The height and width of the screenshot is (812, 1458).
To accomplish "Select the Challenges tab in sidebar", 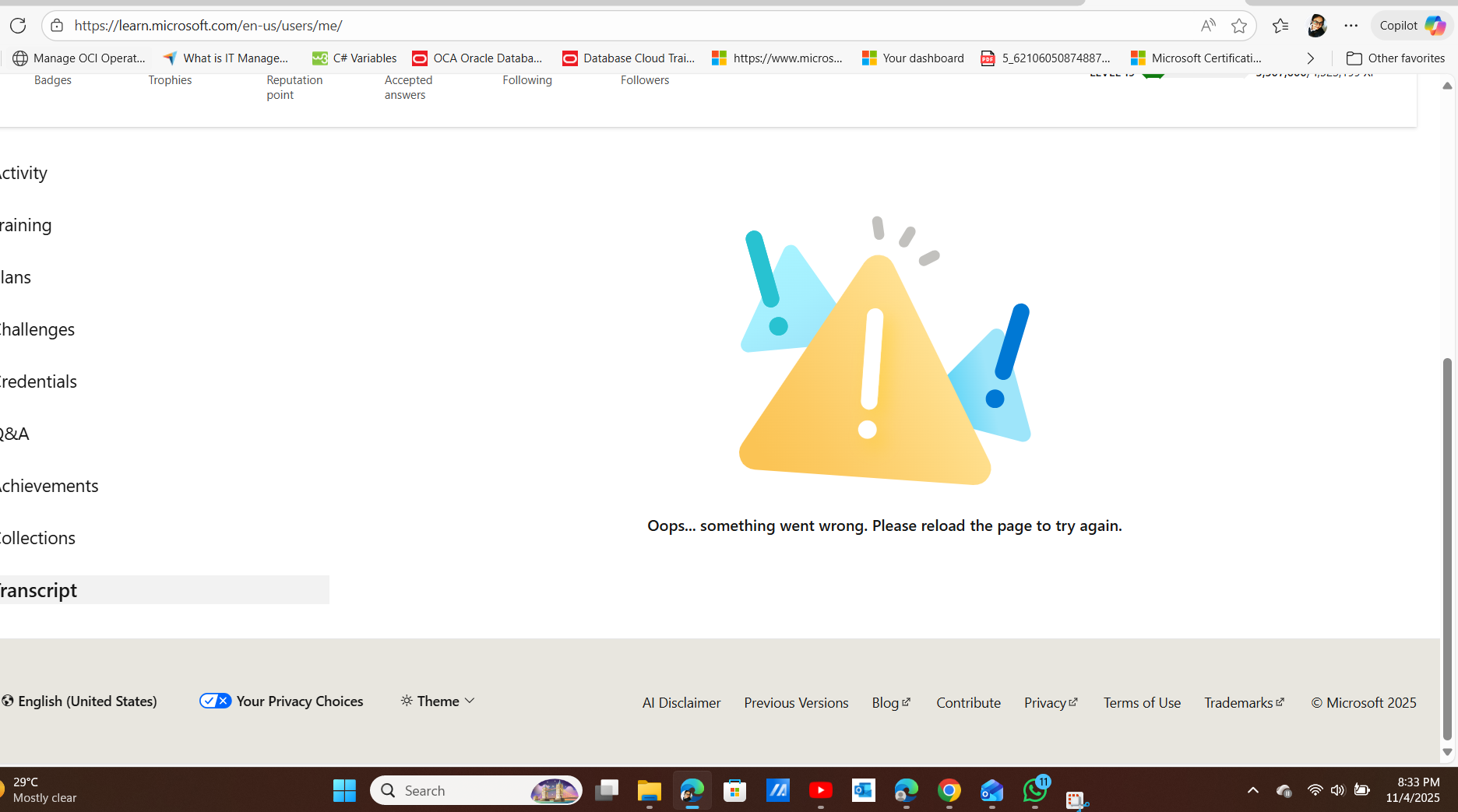I will [x=37, y=329].
